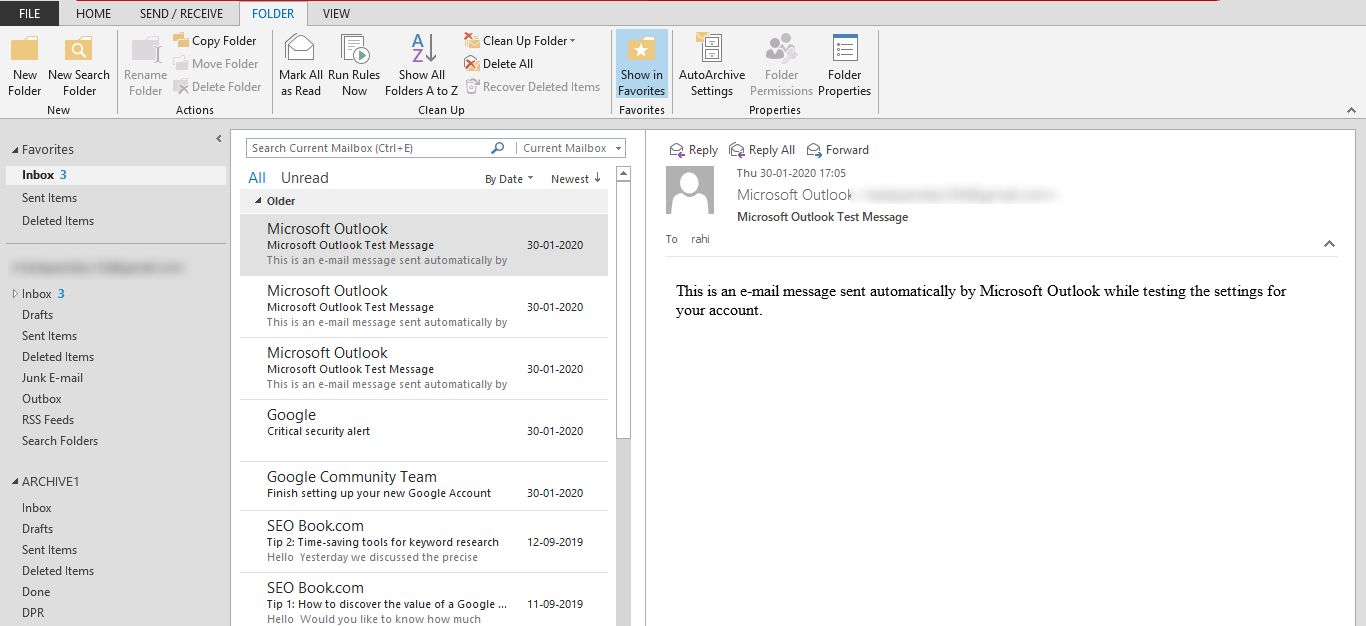Click the Search Current Mailbox field
1366x626 pixels.
coord(368,148)
